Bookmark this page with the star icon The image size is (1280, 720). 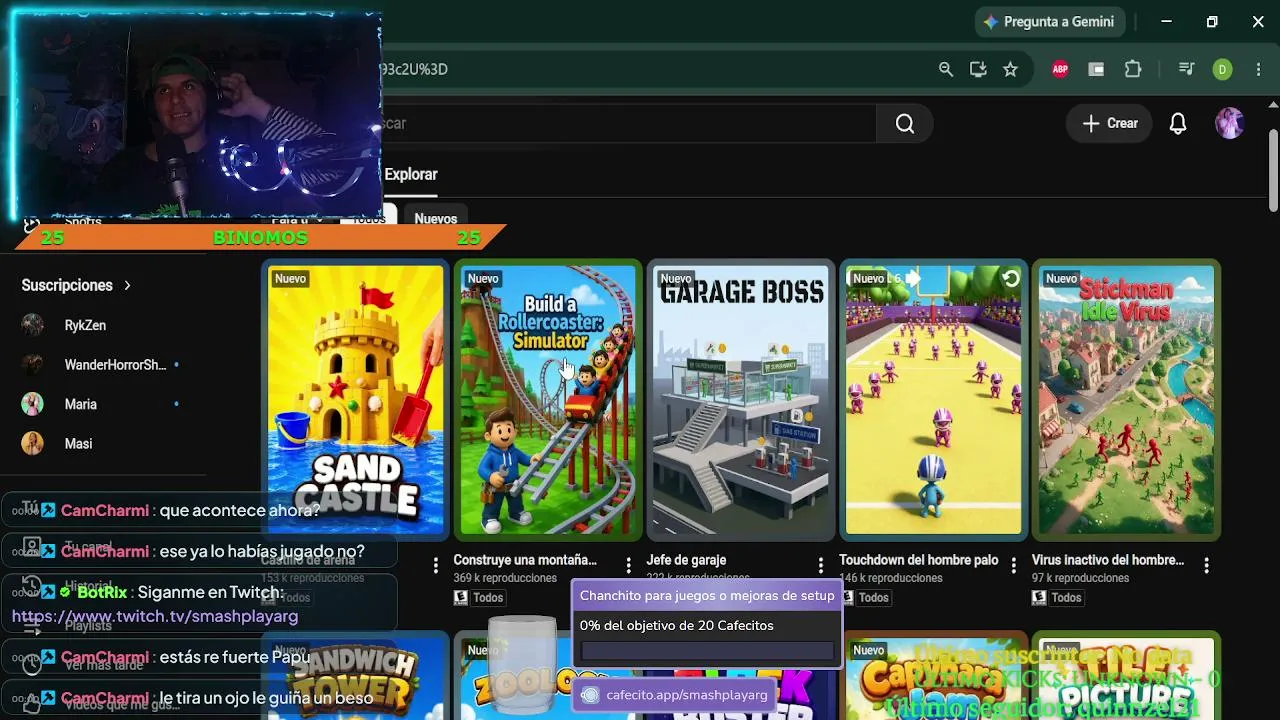coord(1010,69)
